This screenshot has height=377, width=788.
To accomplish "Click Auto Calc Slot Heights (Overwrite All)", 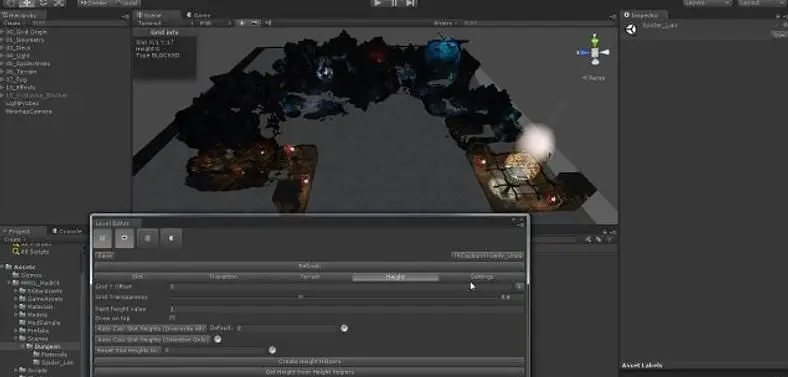I will coord(151,328).
